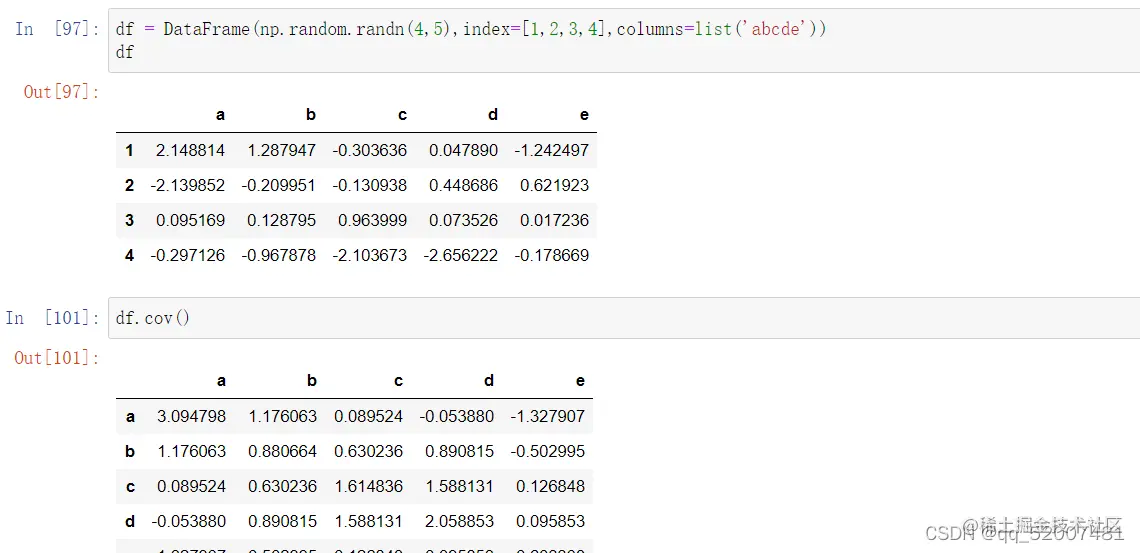The height and width of the screenshot is (553, 1140).
Task: Select the value 0.128795
Action: coord(281,220)
